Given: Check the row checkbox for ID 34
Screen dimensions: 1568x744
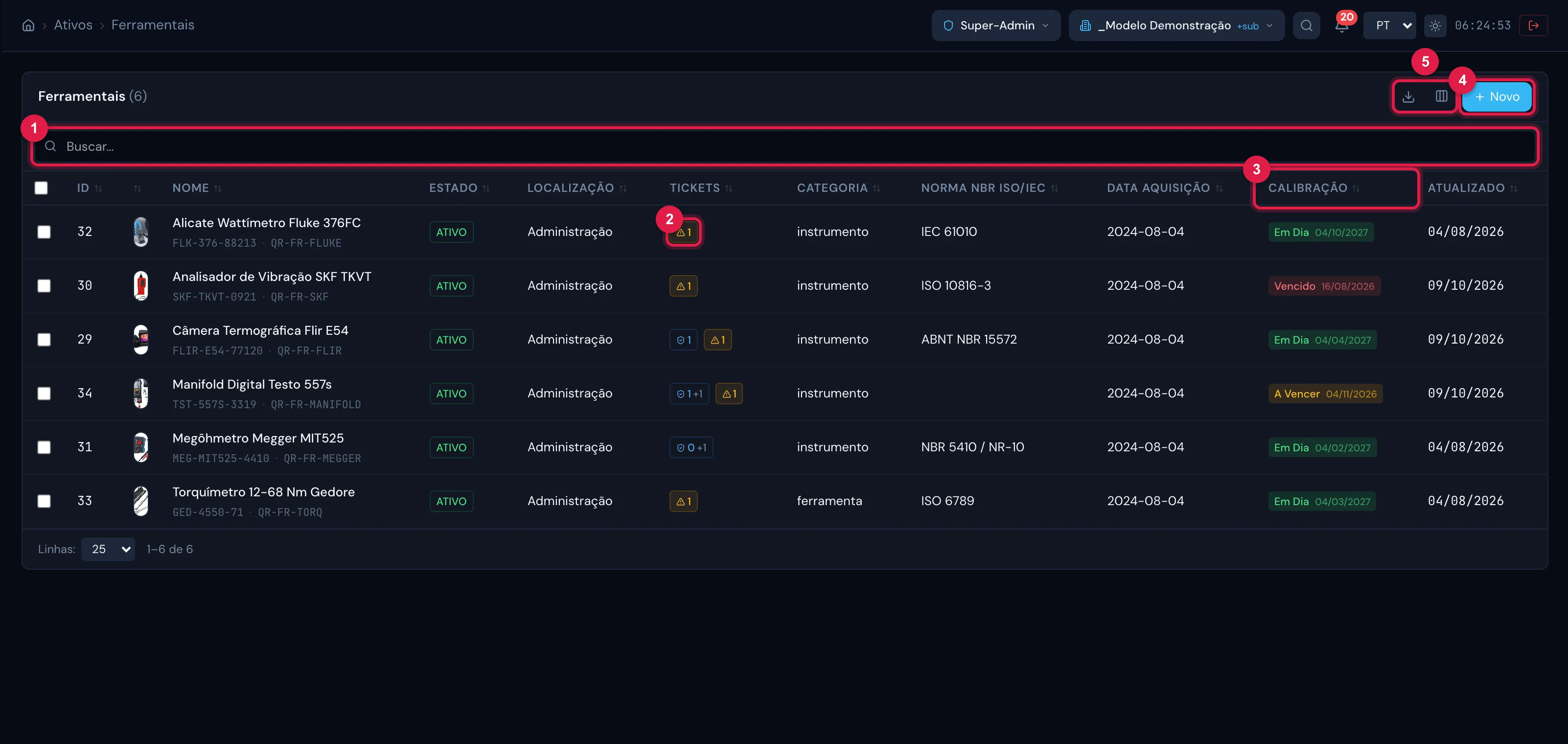Looking at the screenshot, I should tap(44, 394).
